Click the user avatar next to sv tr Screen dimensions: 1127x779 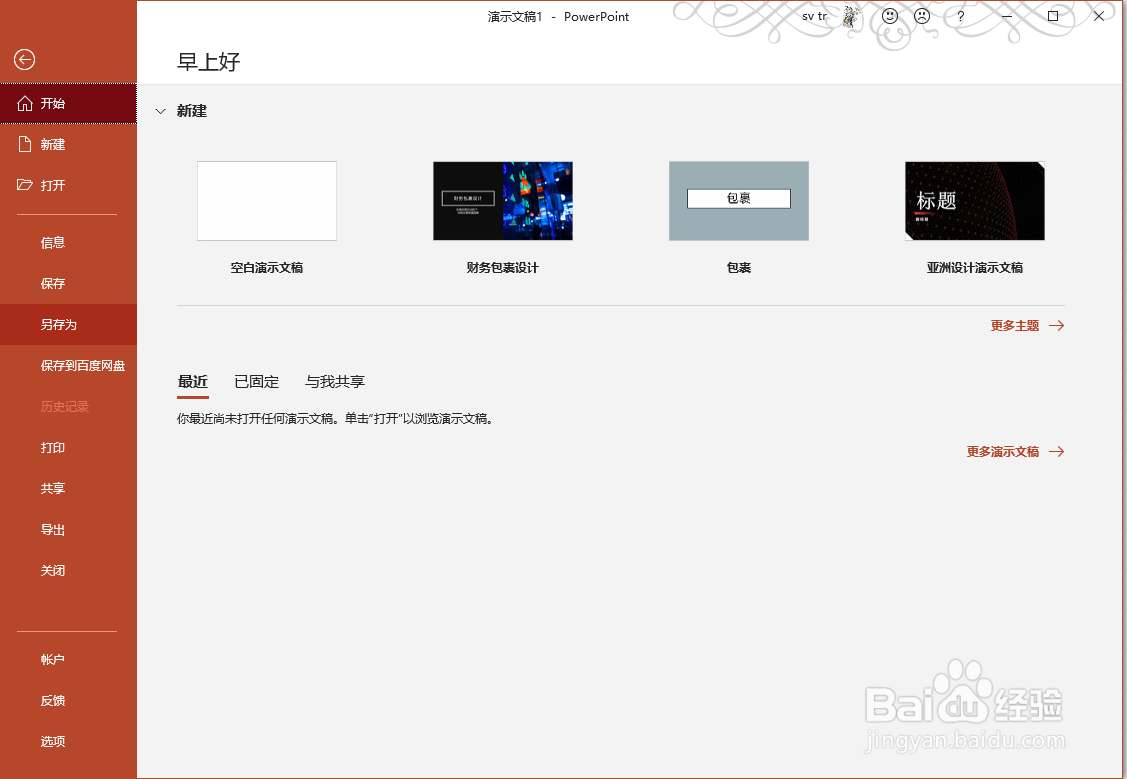tap(850, 16)
